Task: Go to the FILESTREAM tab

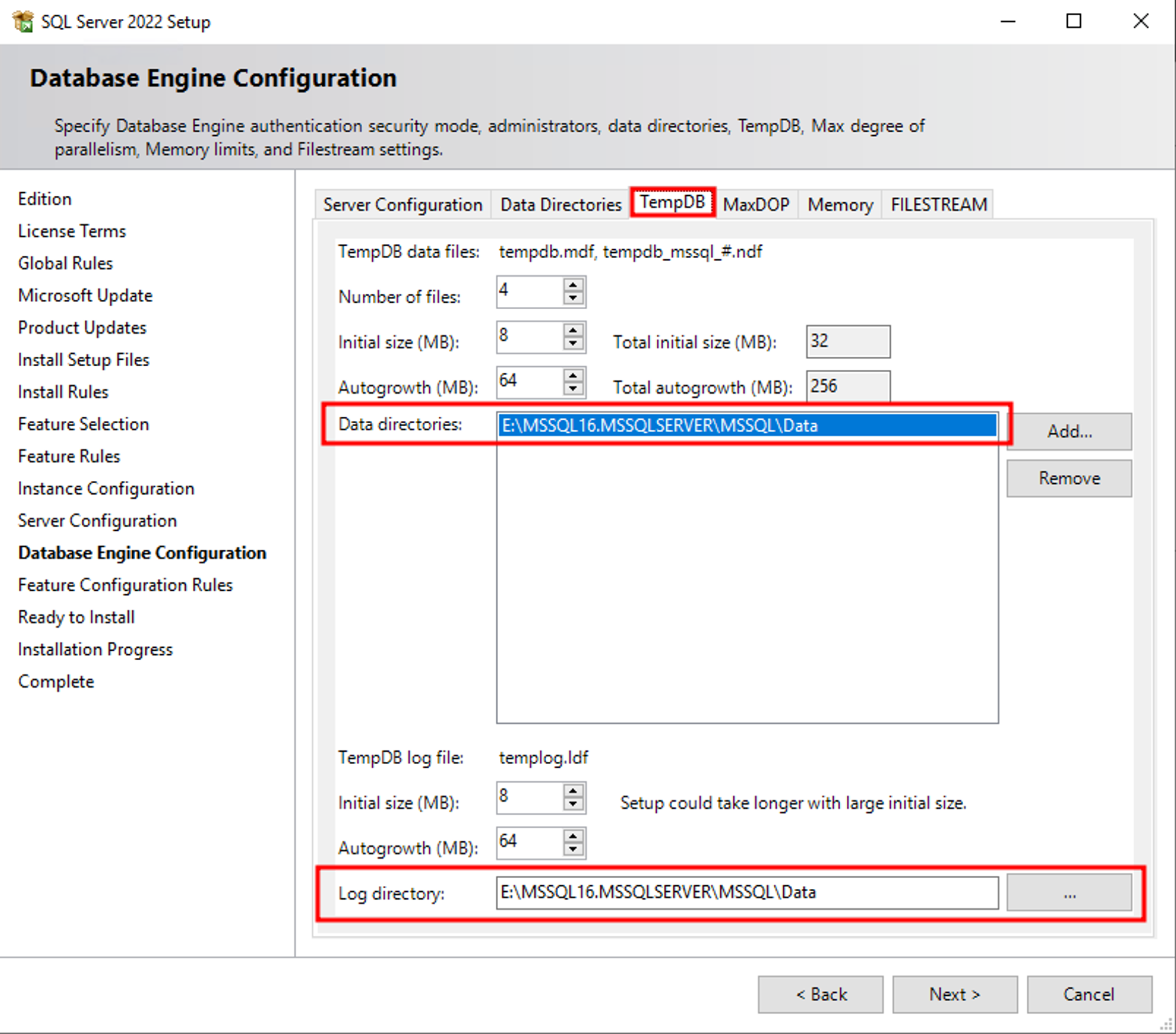Action: tap(938, 205)
